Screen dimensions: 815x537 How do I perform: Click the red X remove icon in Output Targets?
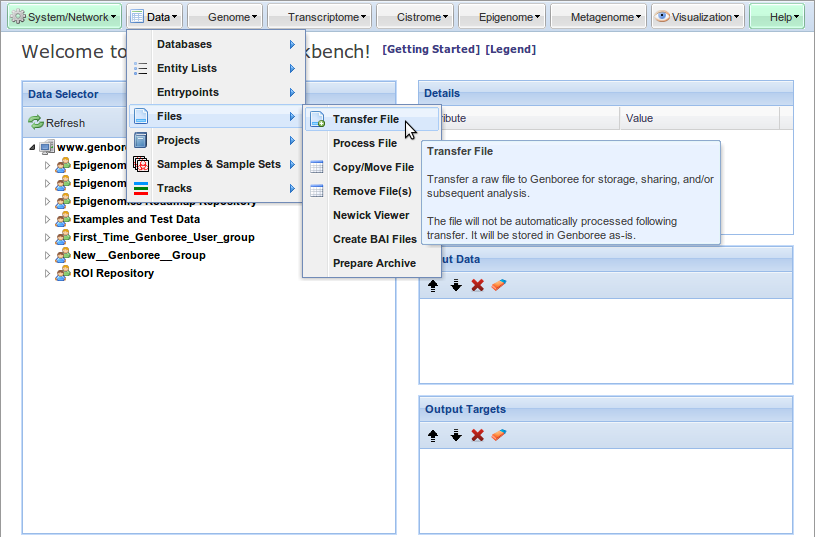(x=478, y=435)
